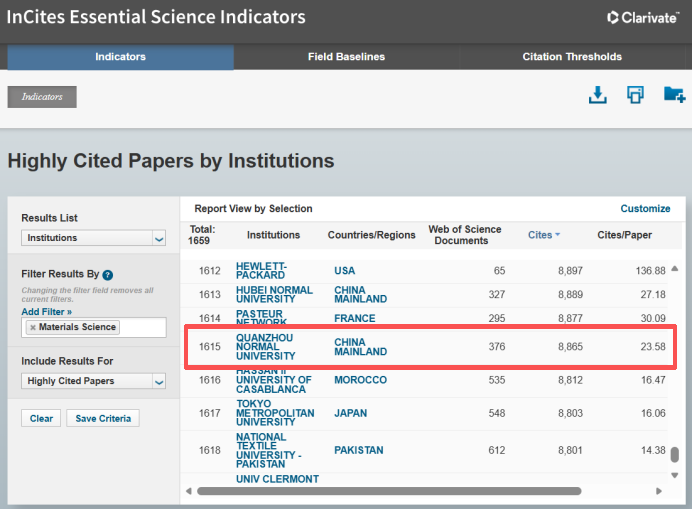This screenshot has width=693, height=510.
Task: Click the Cites sort arrow
Action: [x=557, y=235]
